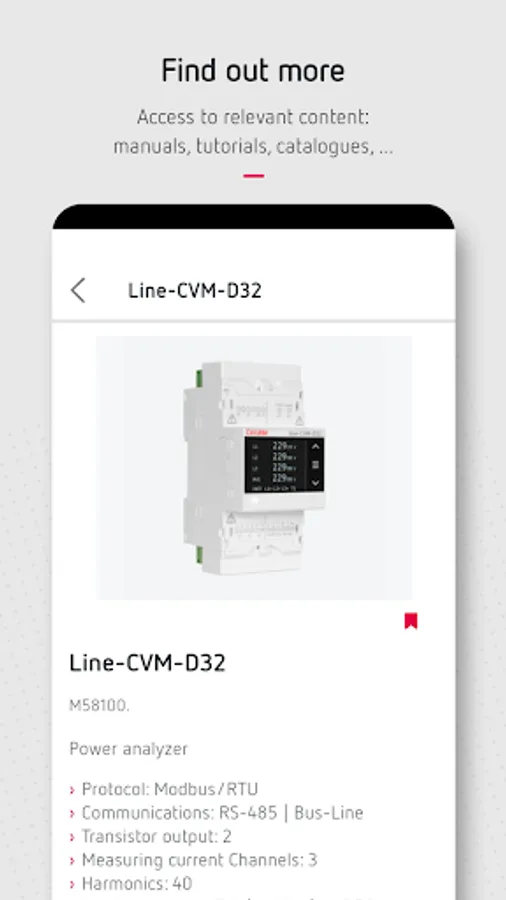506x900 pixels.
Task: Go back using the left arrow icon
Action: 78,290
